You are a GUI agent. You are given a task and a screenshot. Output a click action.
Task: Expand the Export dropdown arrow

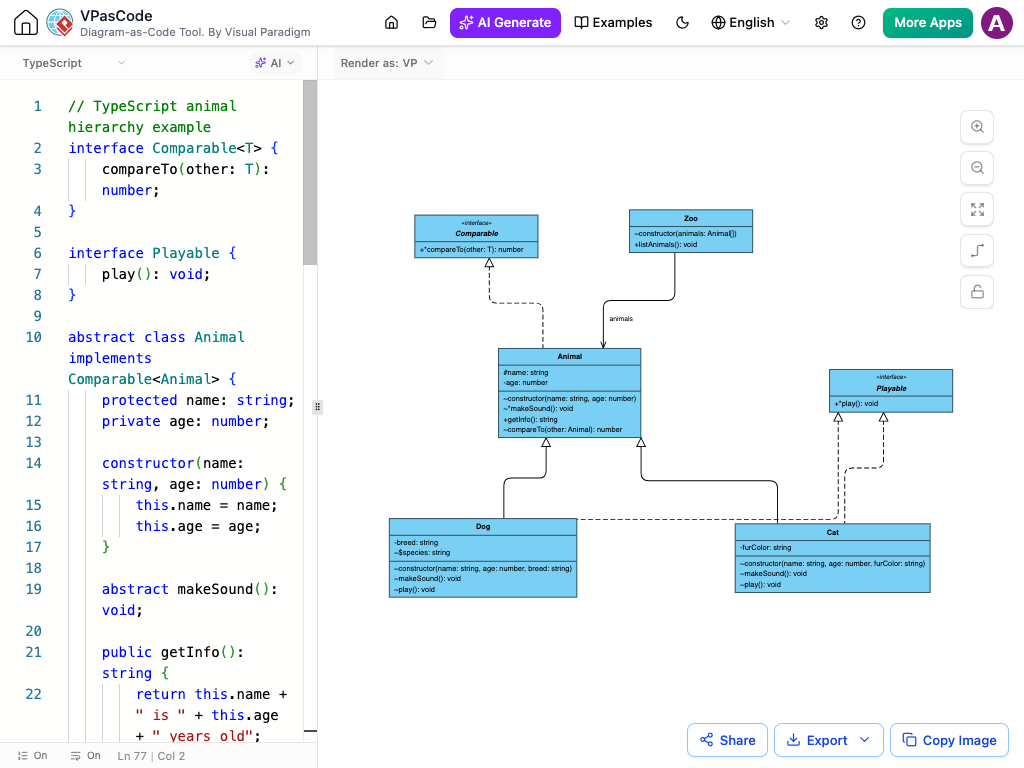[x=865, y=740]
